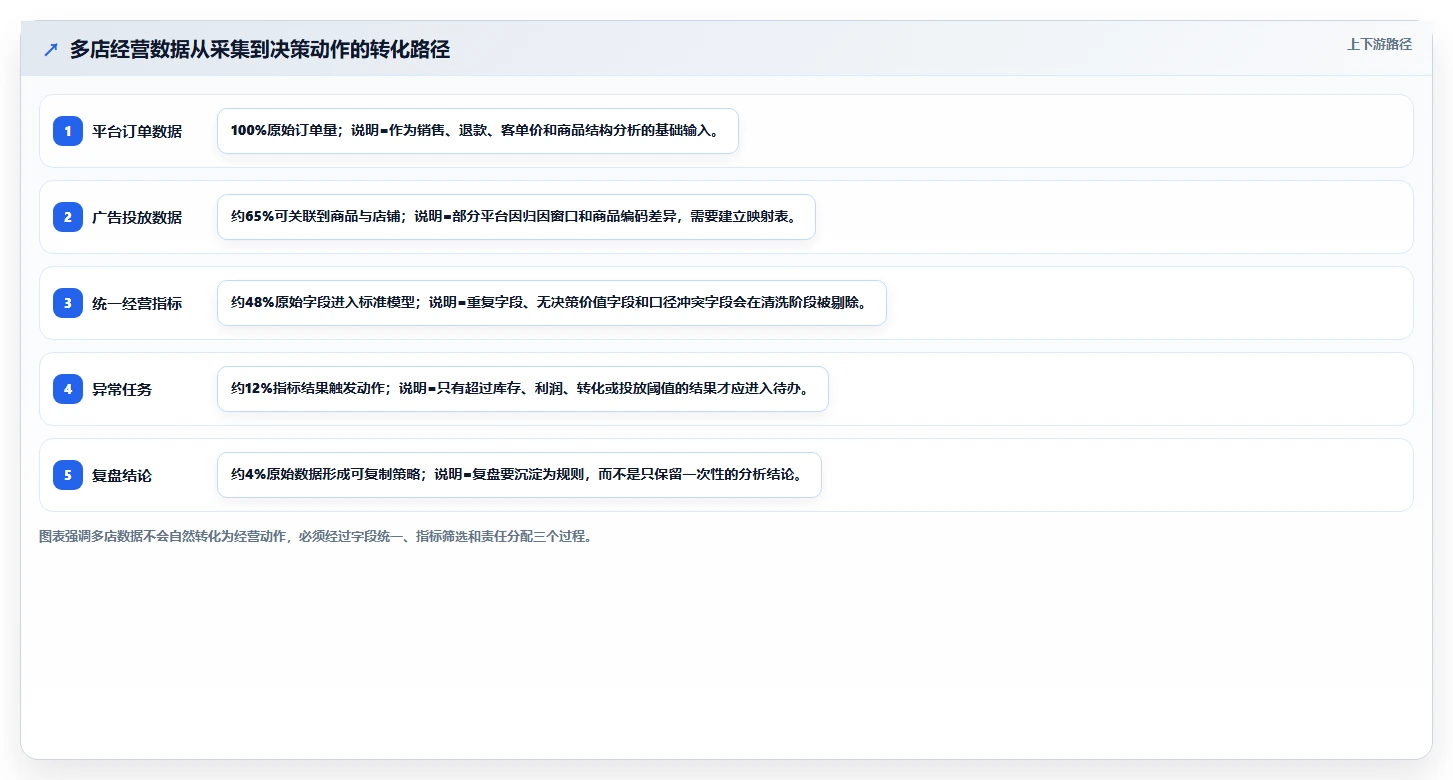Open the 约12%指标结果触发动作 description box
The image size is (1453, 780).
[522, 389]
